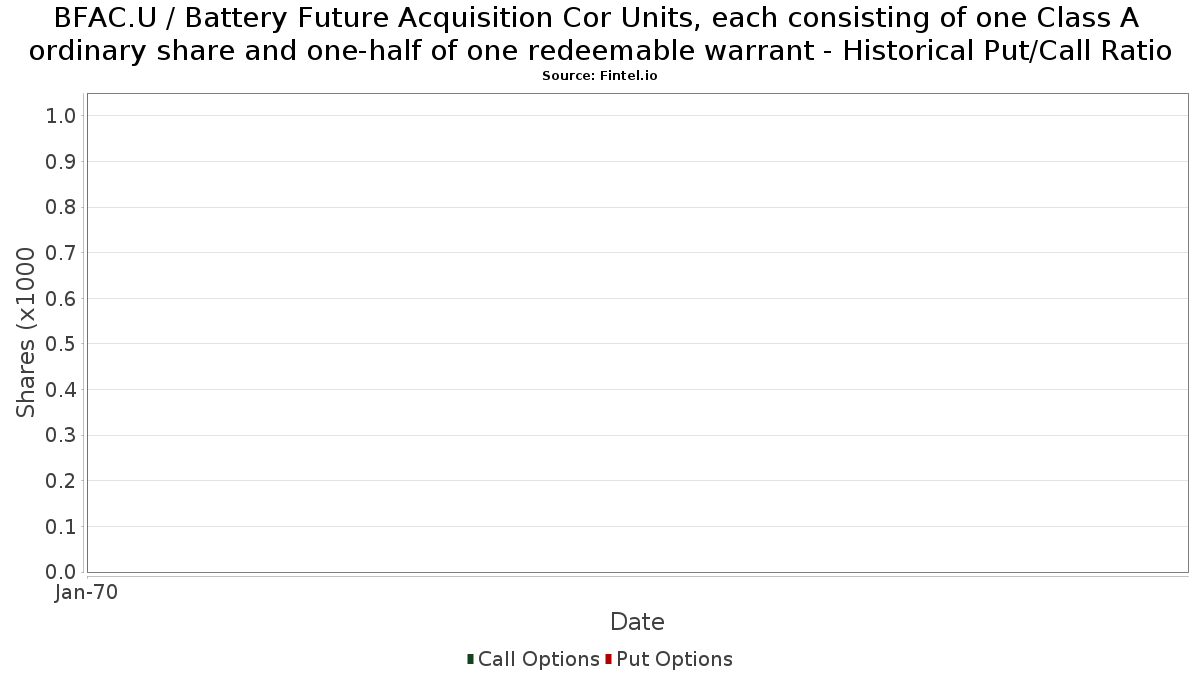
Task: Click the 0.4 y-axis tick label
Action: (x=61, y=389)
